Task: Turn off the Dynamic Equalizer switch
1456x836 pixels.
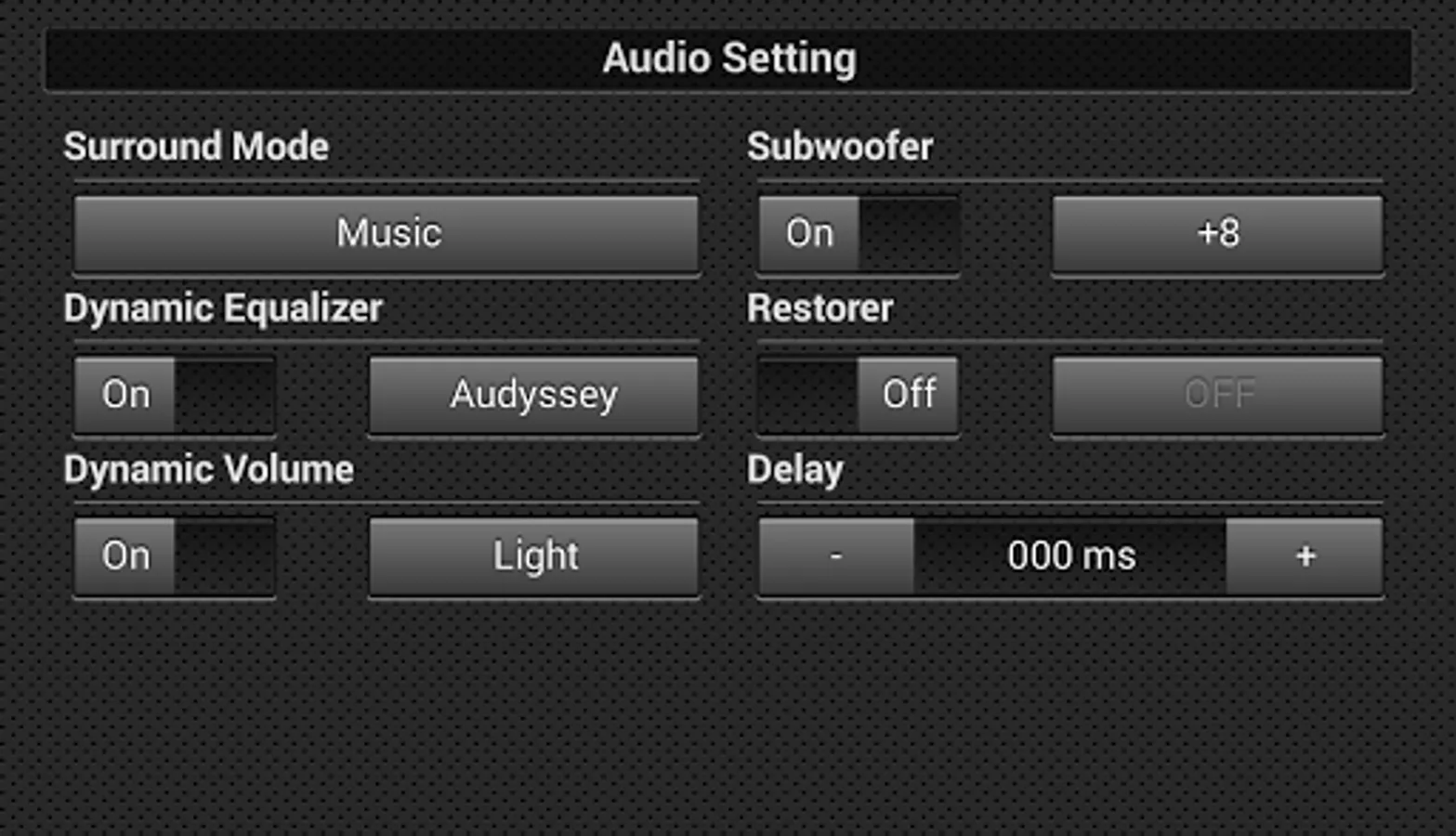Action: coord(175,395)
